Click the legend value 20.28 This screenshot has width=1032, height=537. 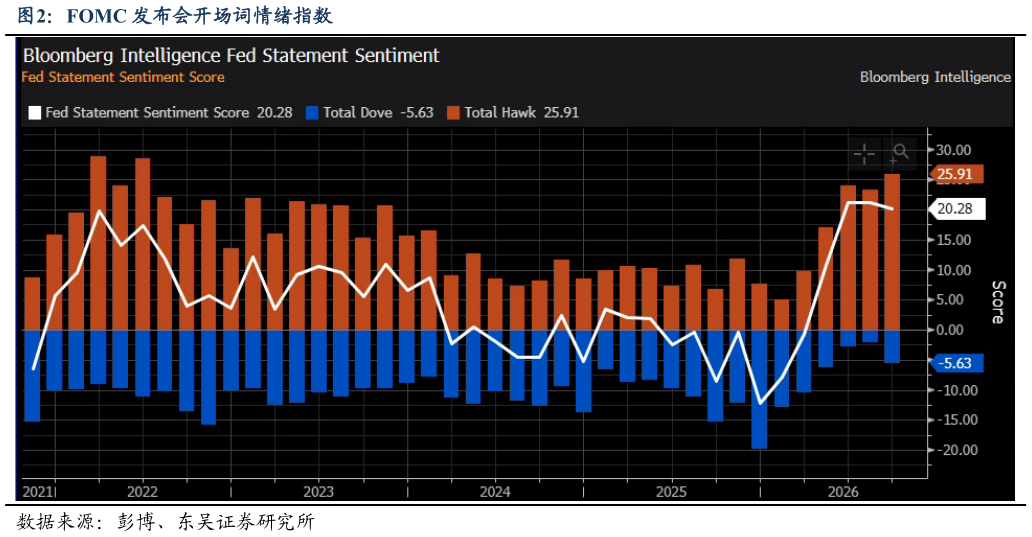coord(274,113)
